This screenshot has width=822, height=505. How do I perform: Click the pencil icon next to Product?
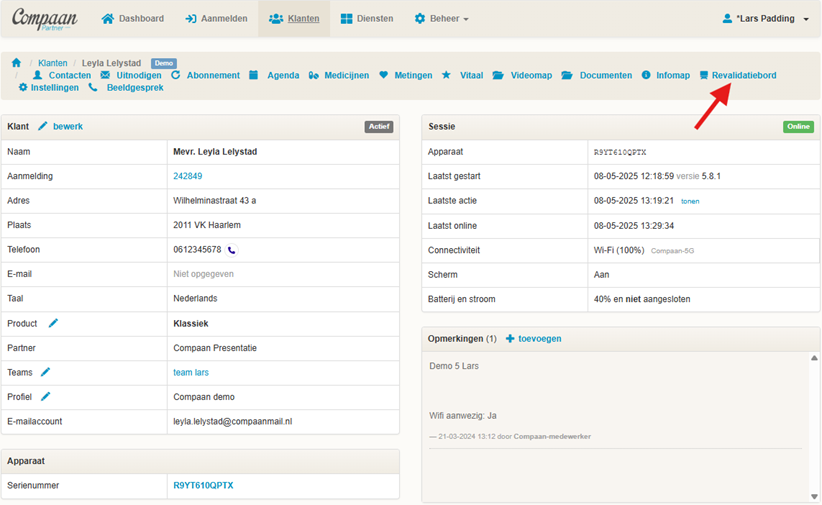coord(53,323)
